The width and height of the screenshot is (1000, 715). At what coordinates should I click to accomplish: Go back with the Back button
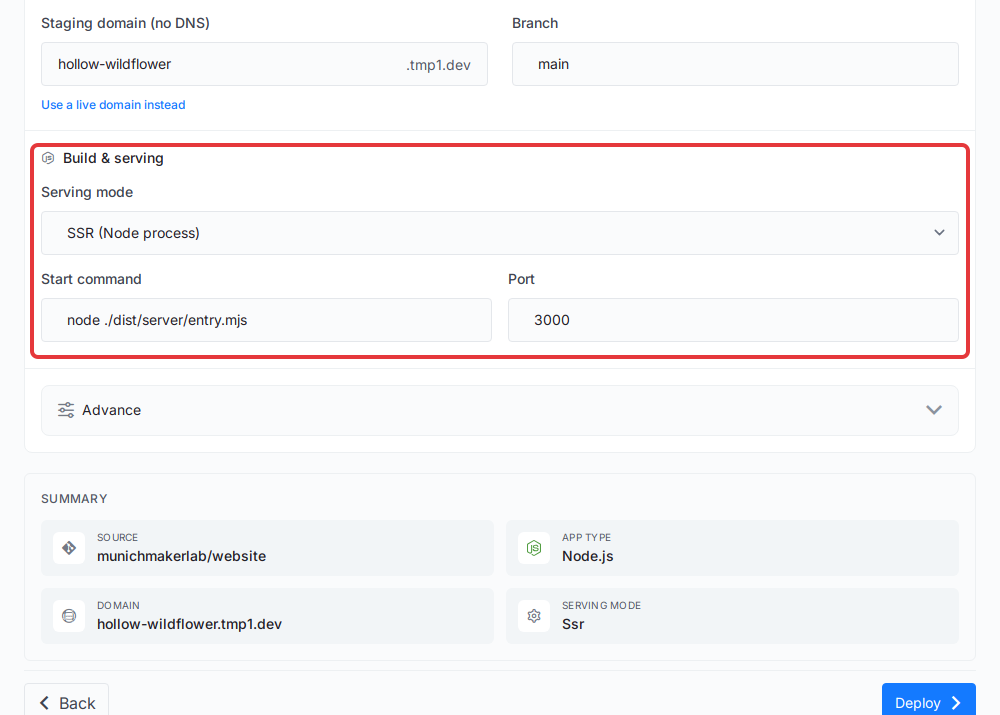click(x=66, y=702)
